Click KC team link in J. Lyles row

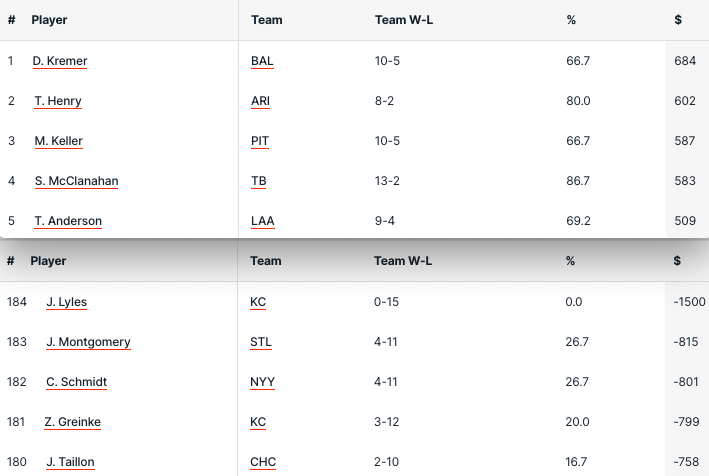click(x=258, y=302)
